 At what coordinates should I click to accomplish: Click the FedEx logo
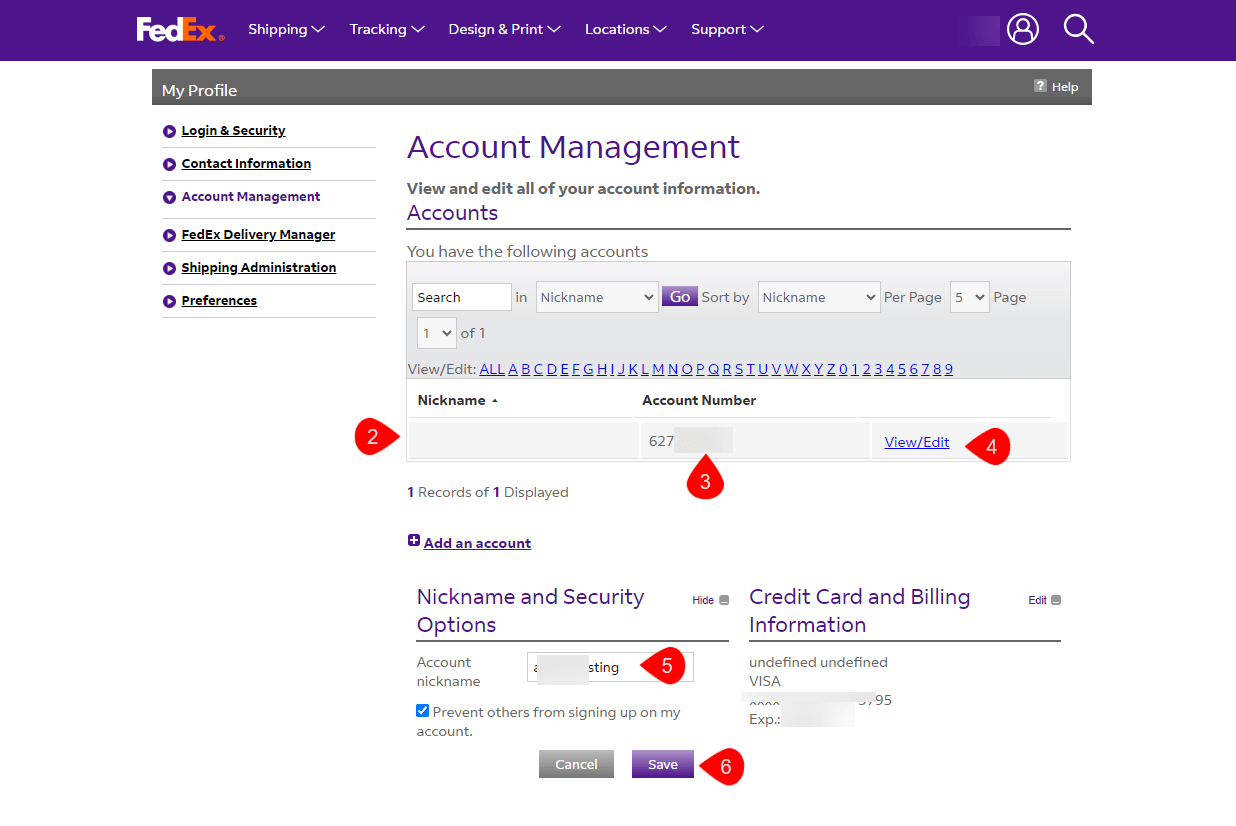(x=180, y=30)
